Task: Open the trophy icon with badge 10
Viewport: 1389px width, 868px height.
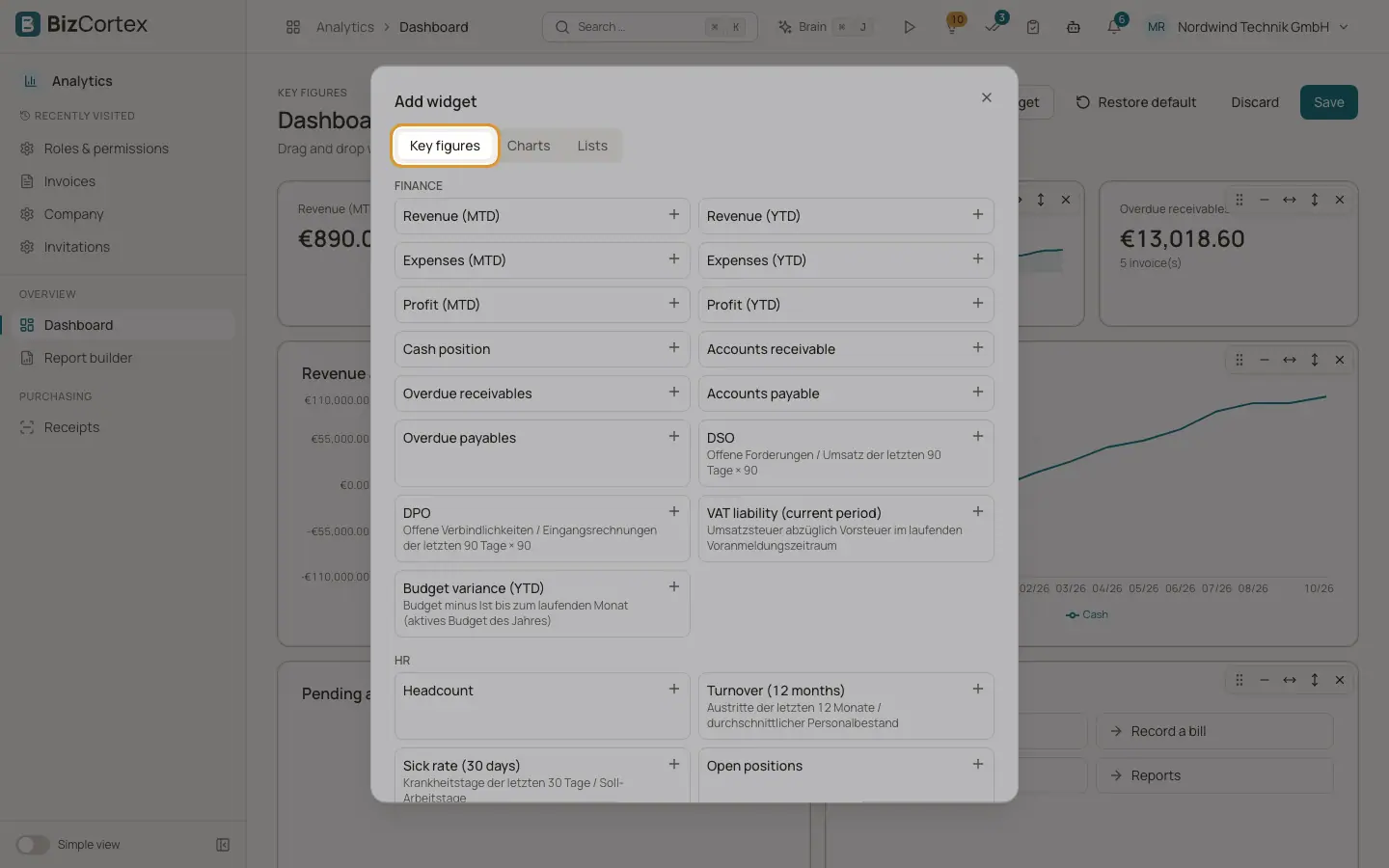Action: (x=952, y=27)
